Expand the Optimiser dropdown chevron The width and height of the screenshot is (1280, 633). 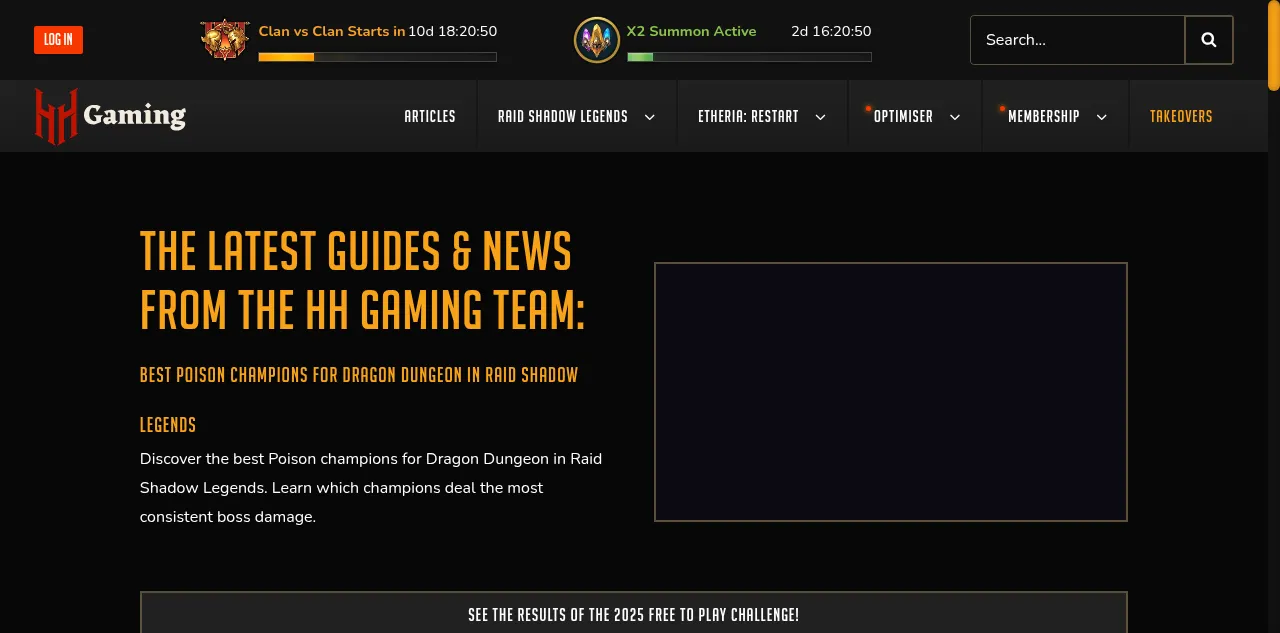955,117
